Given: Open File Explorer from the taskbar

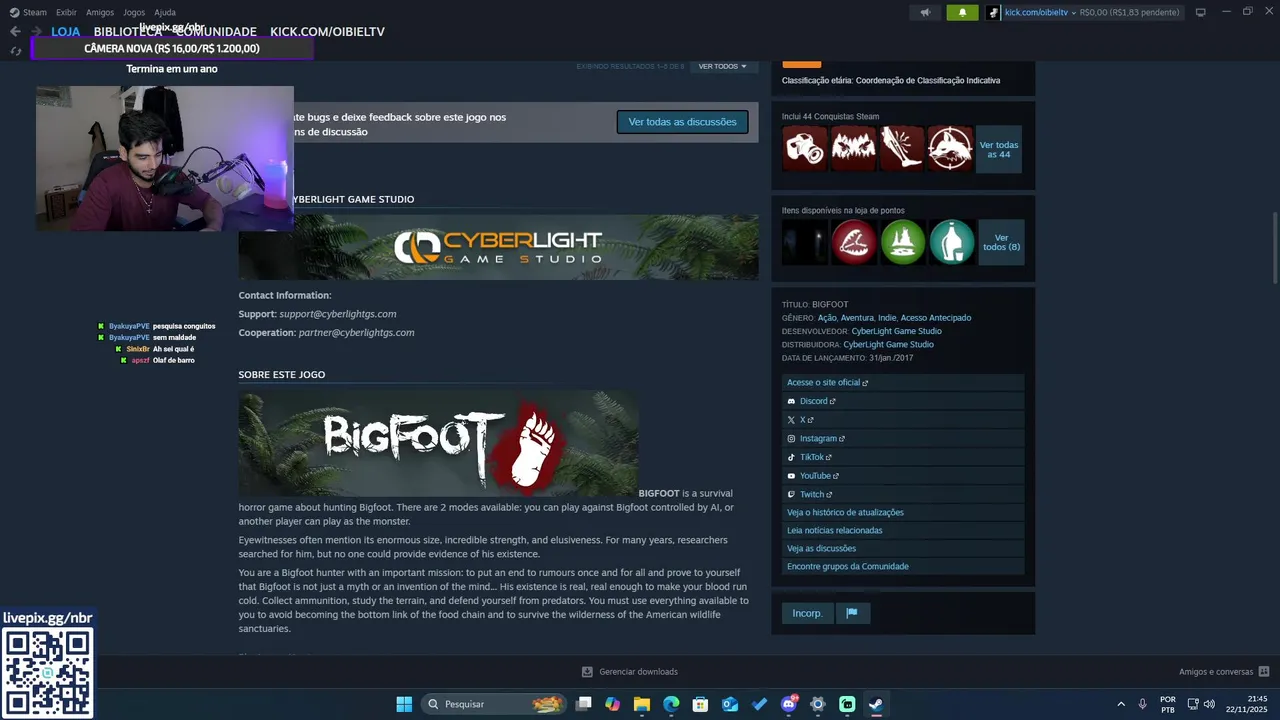Looking at the screenshot, I should tap(642, 704).
